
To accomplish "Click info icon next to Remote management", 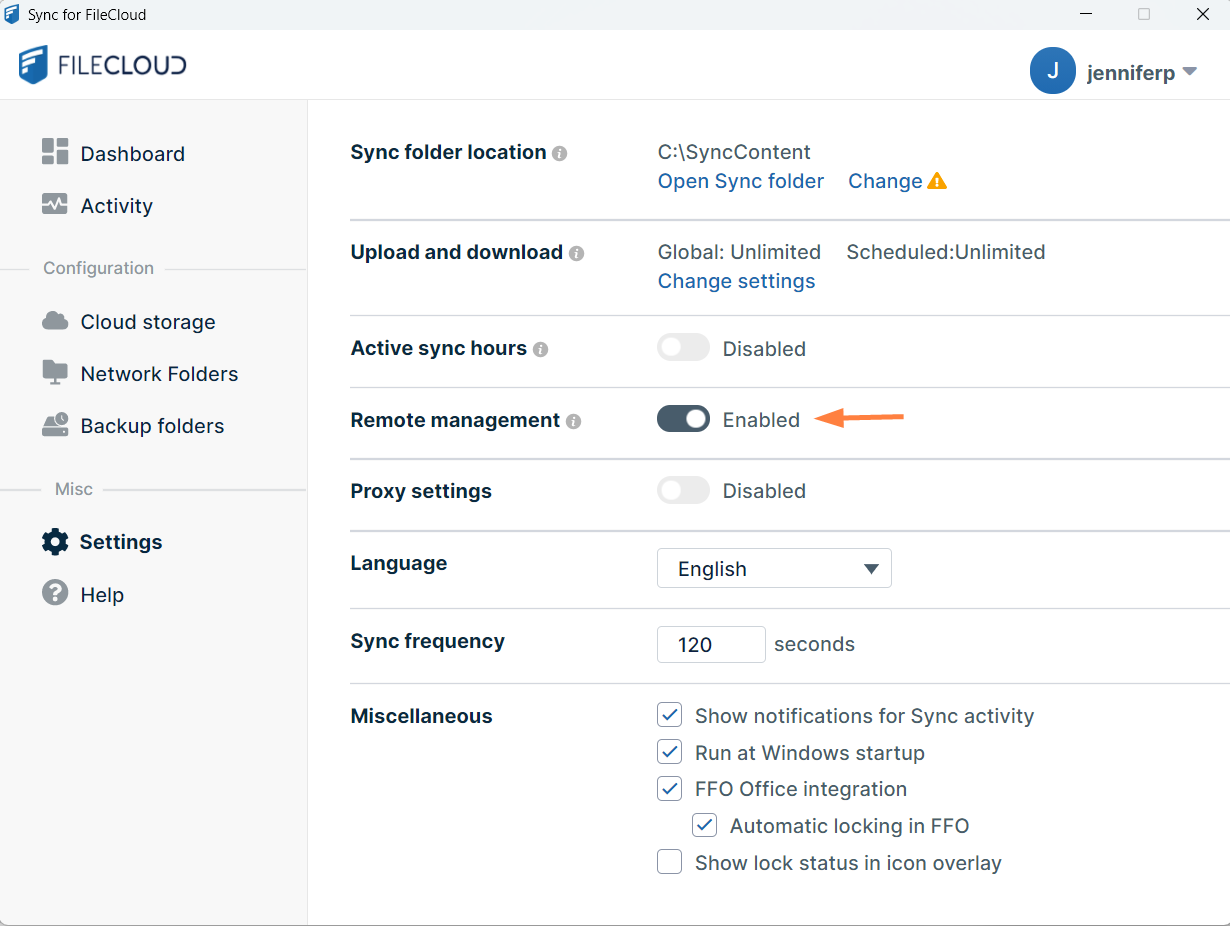I will click(573, 422).
